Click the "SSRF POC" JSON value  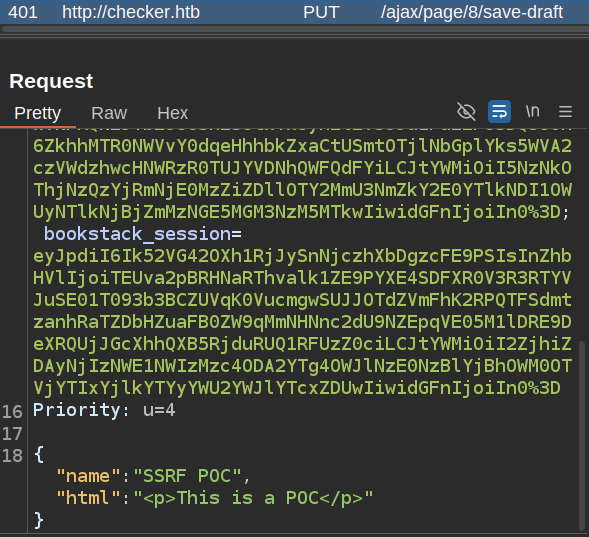point(187,476)
